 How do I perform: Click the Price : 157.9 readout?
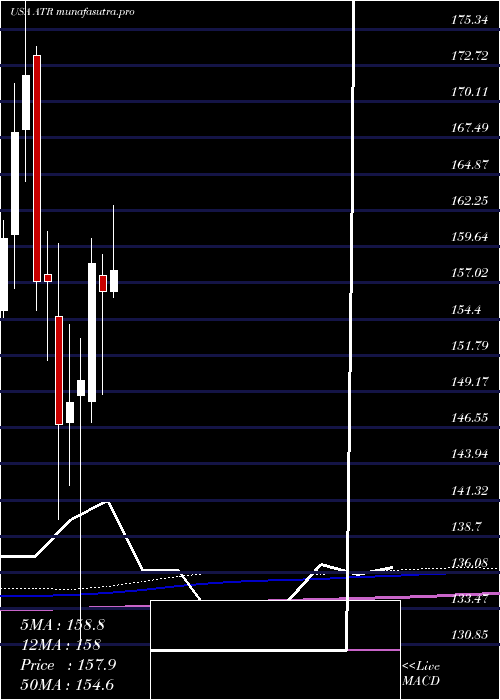pos(68,665)
